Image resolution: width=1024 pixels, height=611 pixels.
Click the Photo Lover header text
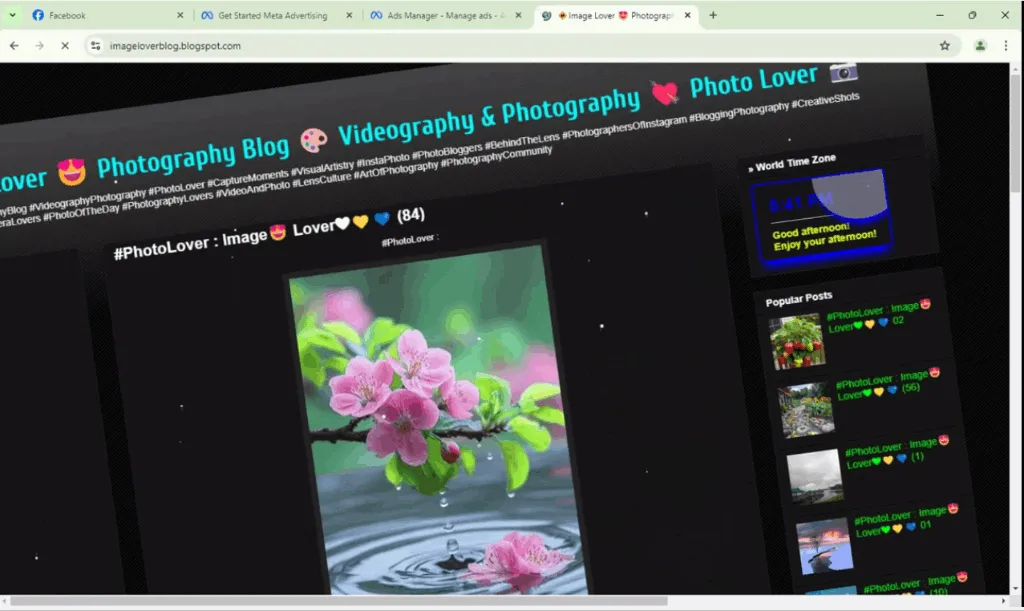(754, 80)
